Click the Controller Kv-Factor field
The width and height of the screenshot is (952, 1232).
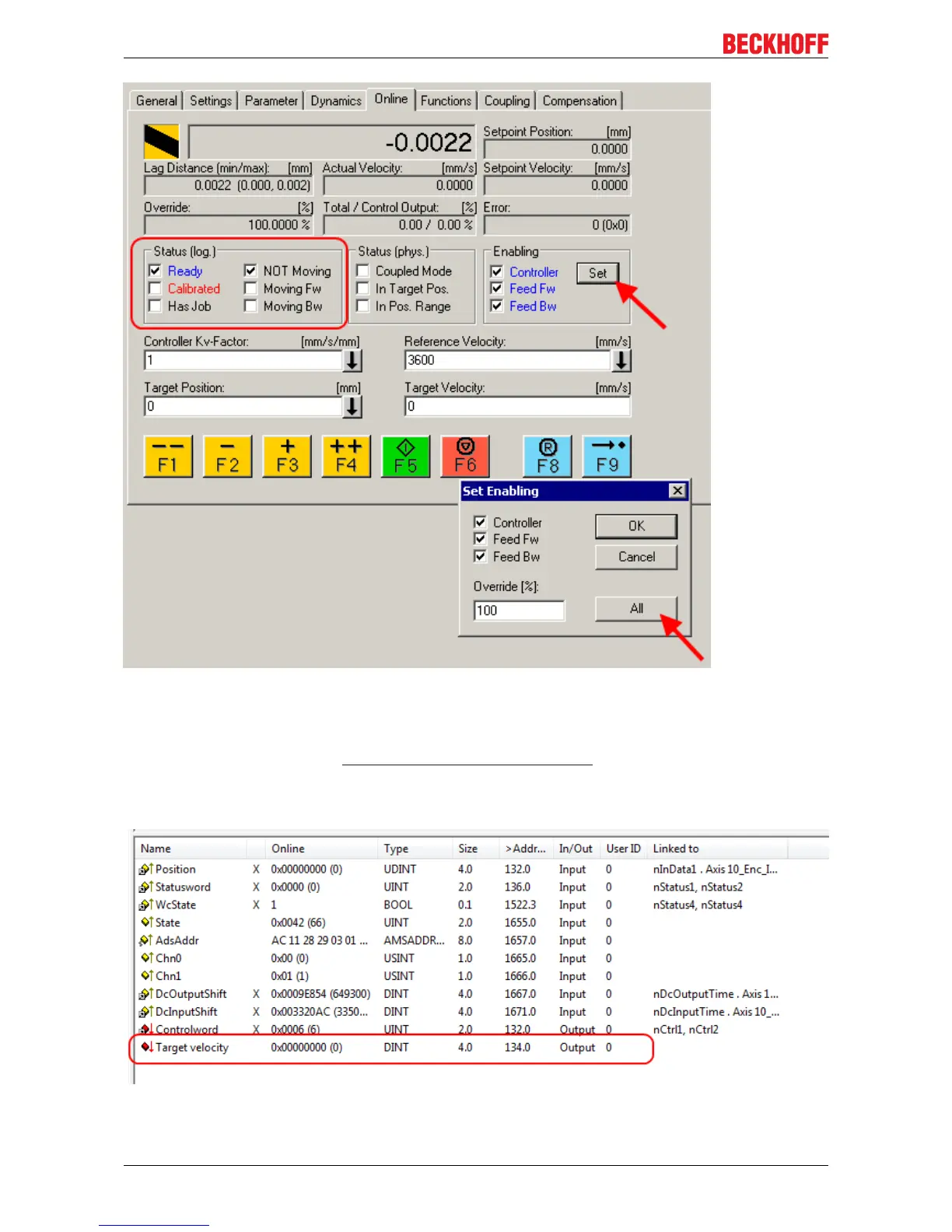tap(243, 360)
